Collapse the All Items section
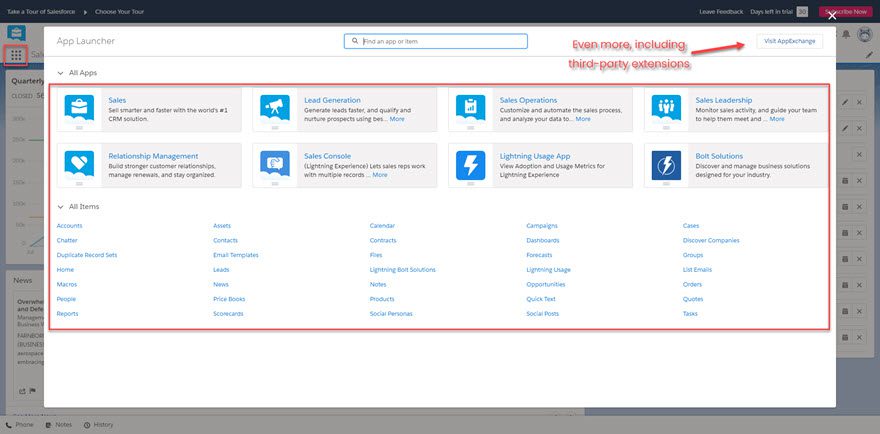The height and width of the screenshot is (434, 880). coord(61,206)
